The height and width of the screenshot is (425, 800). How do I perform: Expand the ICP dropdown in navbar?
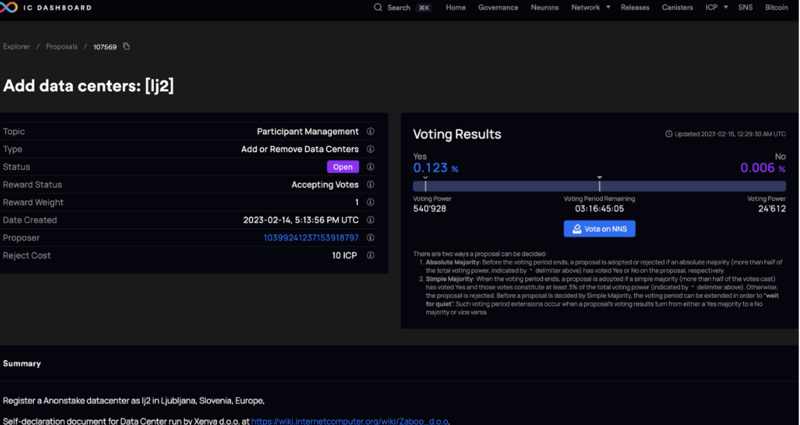717,7
